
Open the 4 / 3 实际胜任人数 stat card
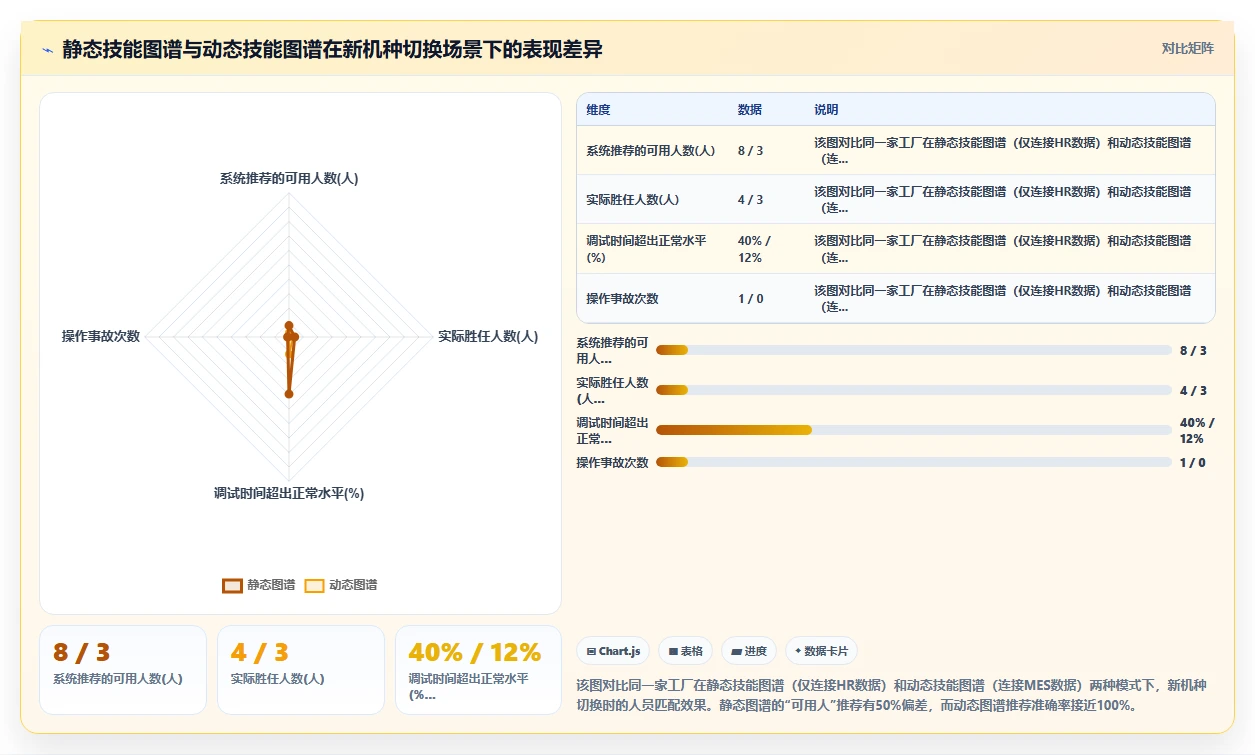pyautogui.click(x=301, y=670)
